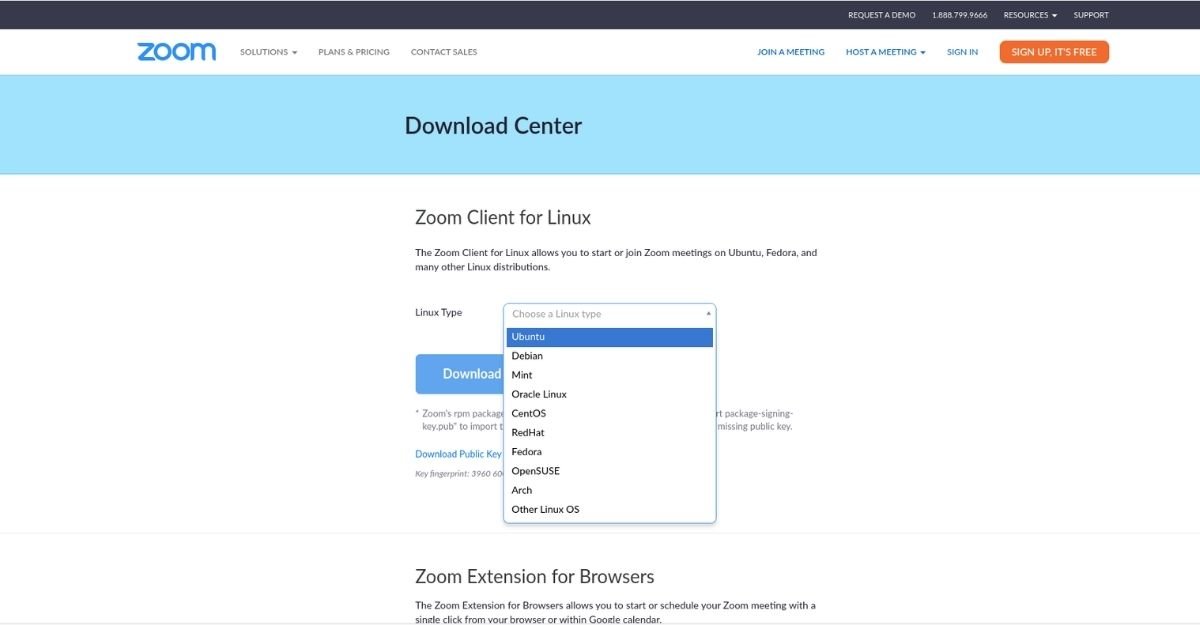
Task: Select Fedora option
Action: point(610,452)
